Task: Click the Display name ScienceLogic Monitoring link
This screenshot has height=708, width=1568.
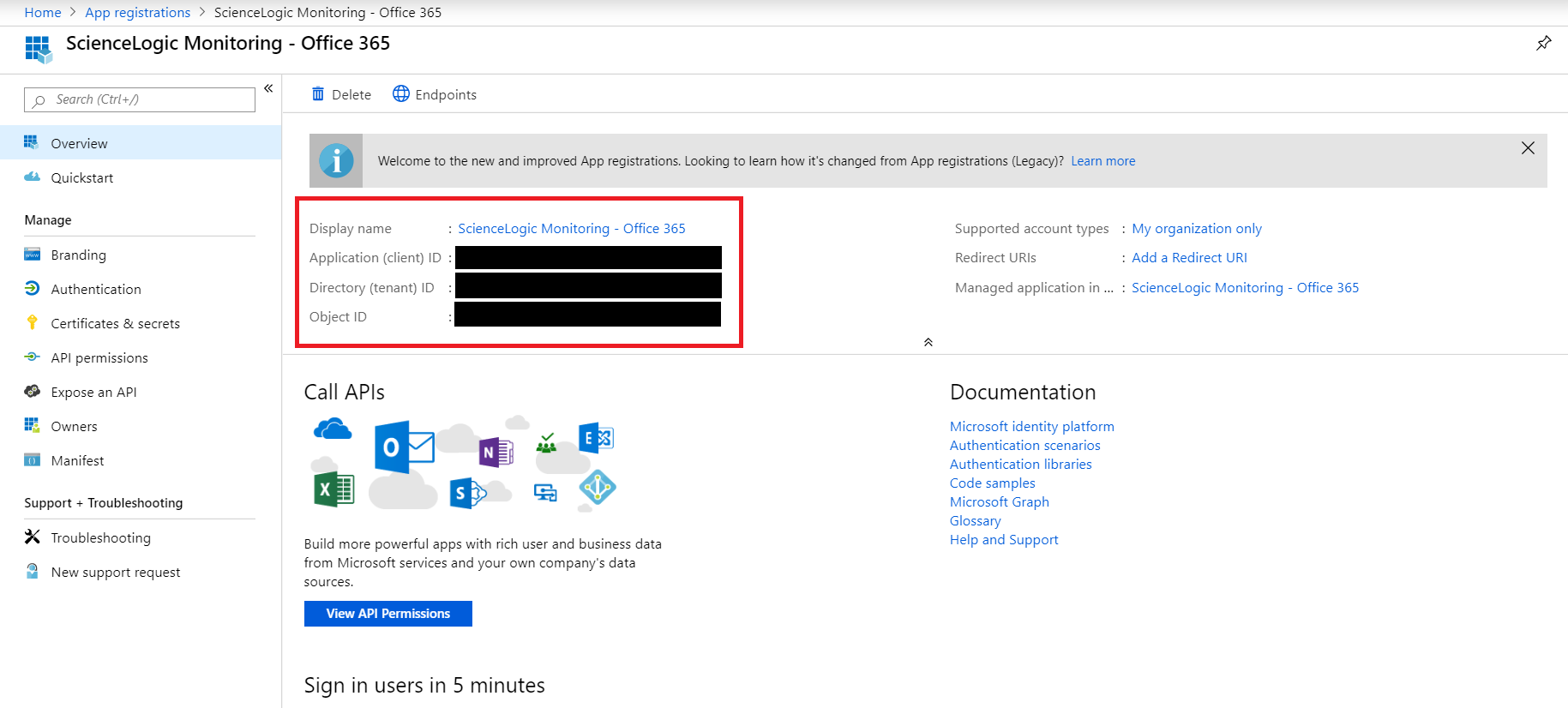Action: point(572,229)
